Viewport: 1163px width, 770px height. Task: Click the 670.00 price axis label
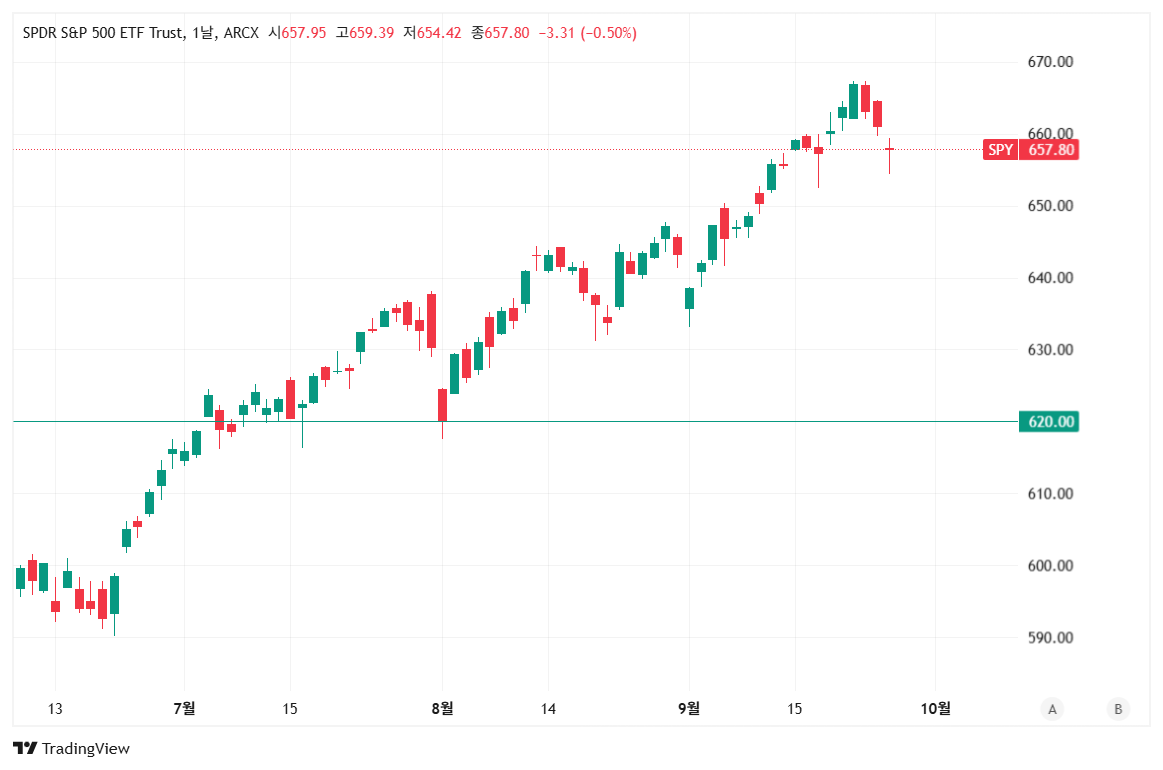pos(1050,62)
